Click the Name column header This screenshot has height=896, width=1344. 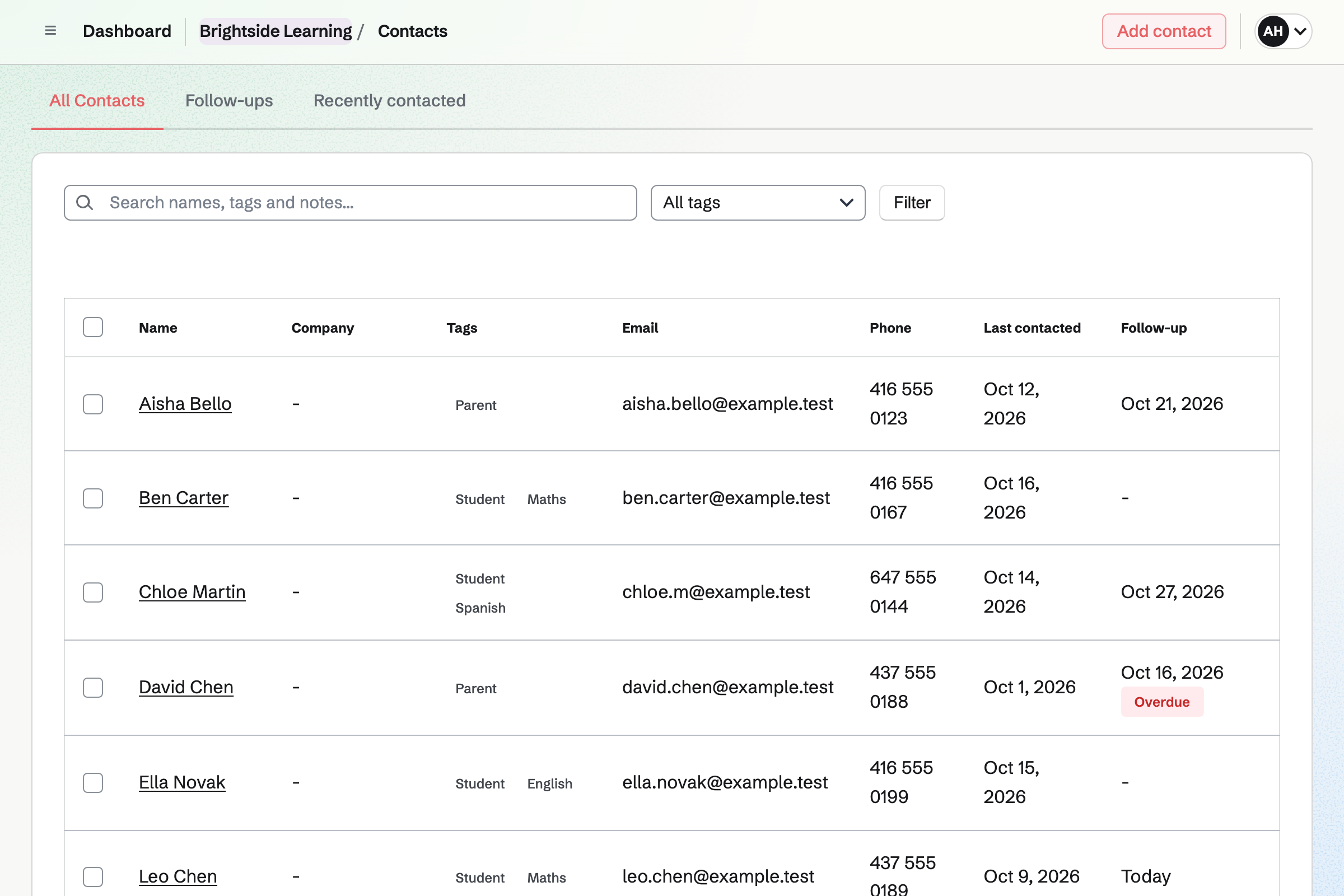[158, 328]
